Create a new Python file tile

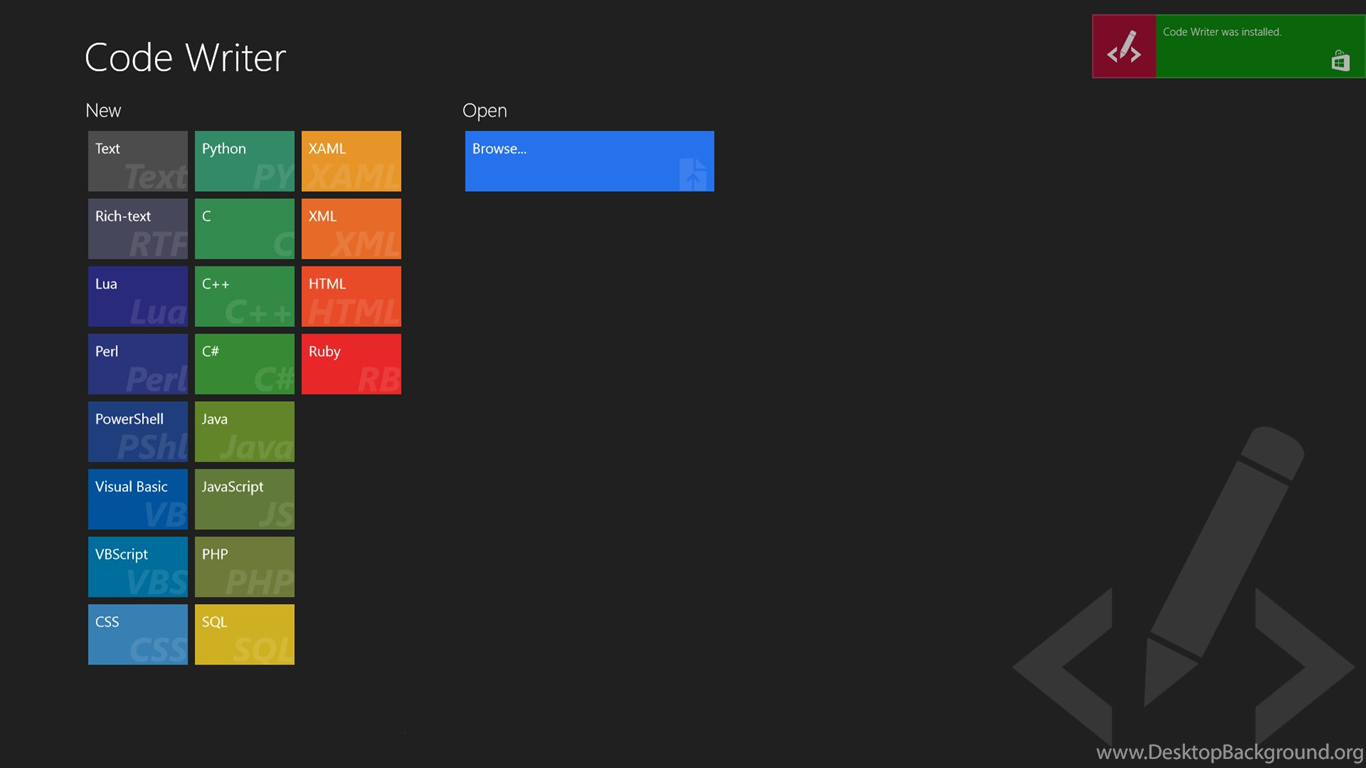(244, 161)
